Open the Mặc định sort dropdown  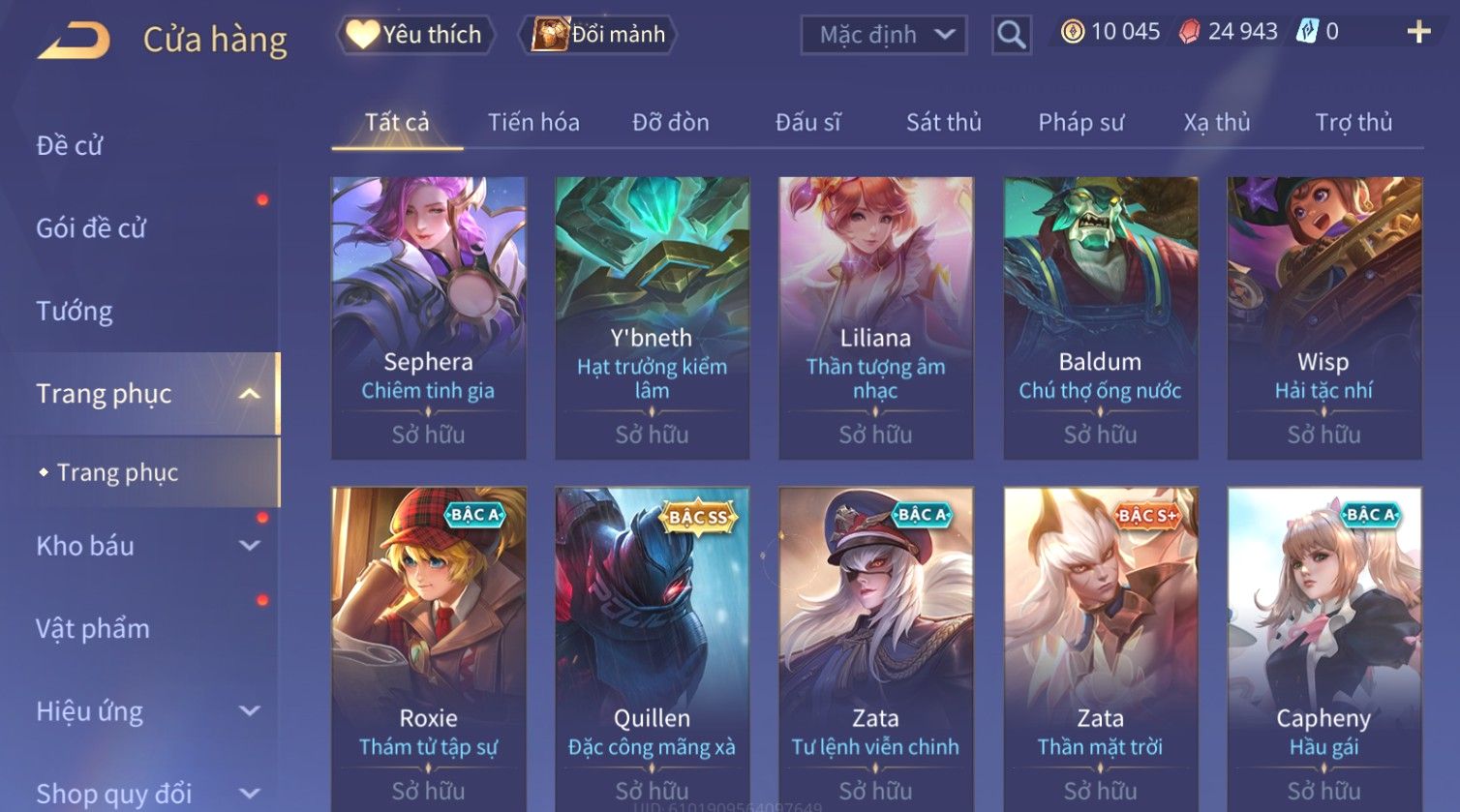coord(883,35)
